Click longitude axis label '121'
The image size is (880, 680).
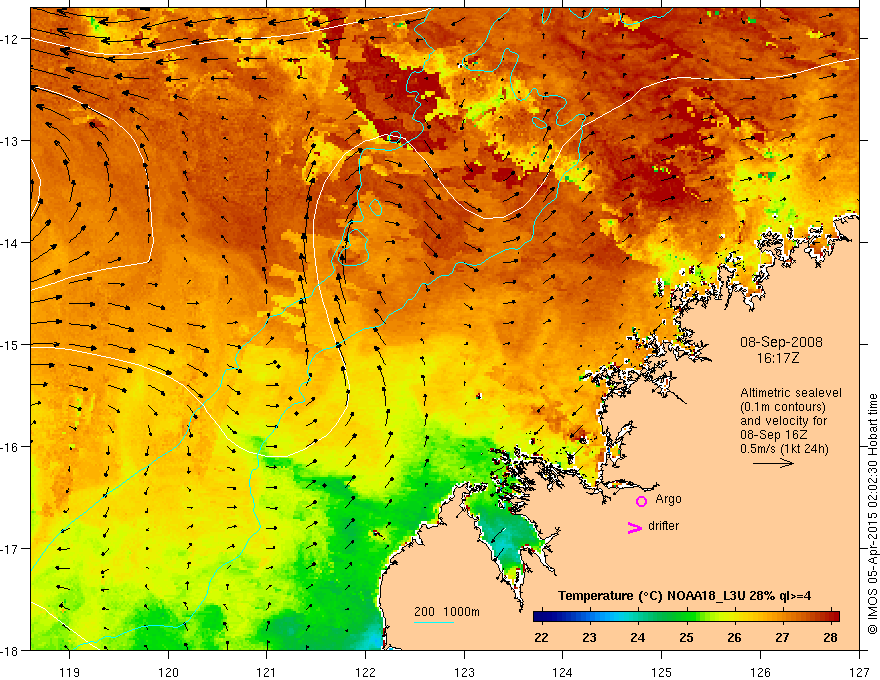pyautogui.click(x=267, y=672)
